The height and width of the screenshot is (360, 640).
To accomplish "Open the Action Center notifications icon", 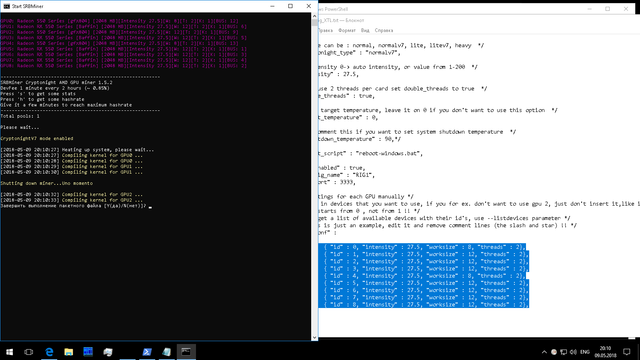I will (x=627, y=352).
